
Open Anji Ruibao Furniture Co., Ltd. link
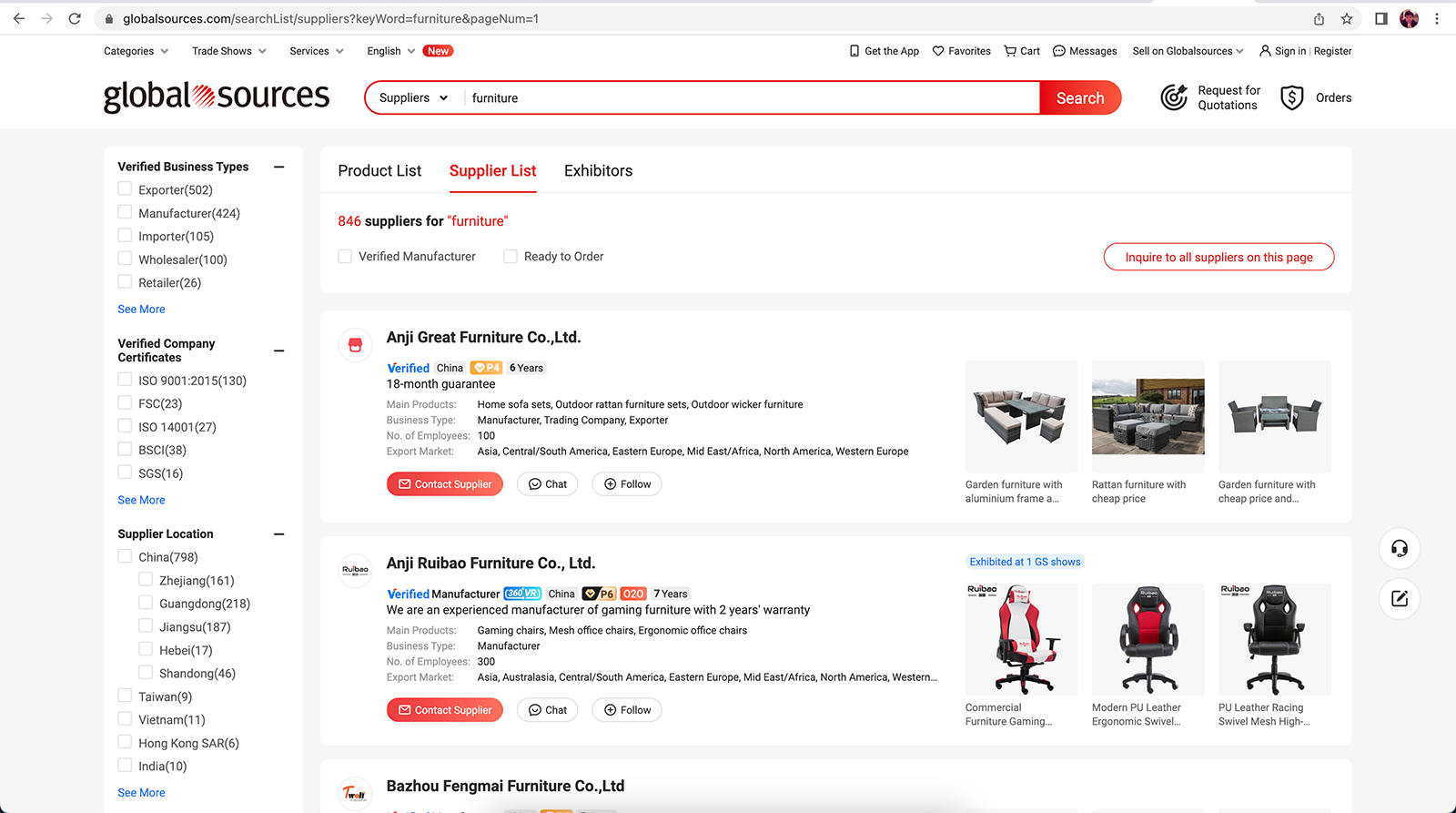coord(490,563)
